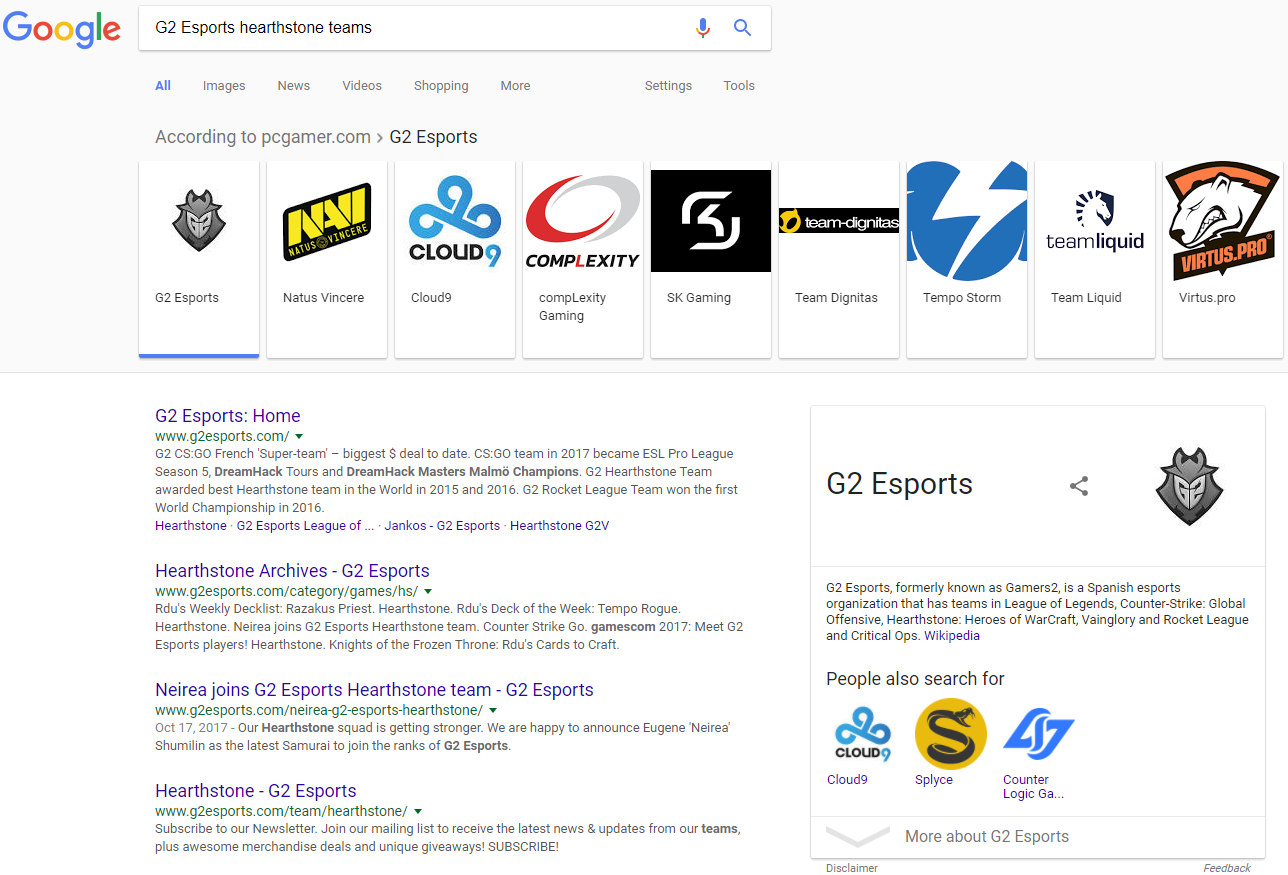Screen dimensions: 1288x875
Task: Open Neirea joins G2 Esports Hearthstone team
Action: coord(374,690)
